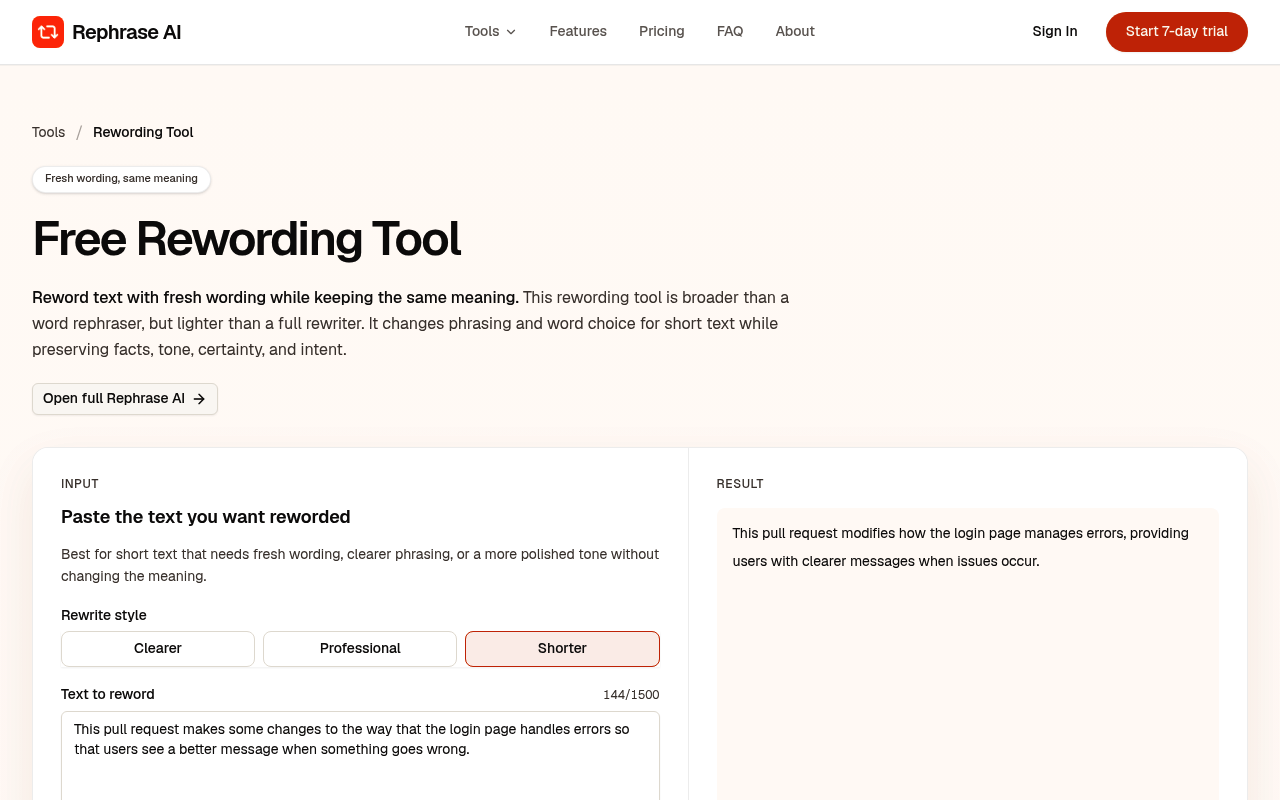Start the 7-day trial
The height and width of the screenshot is (800, 1280).
pos(1177,32)
